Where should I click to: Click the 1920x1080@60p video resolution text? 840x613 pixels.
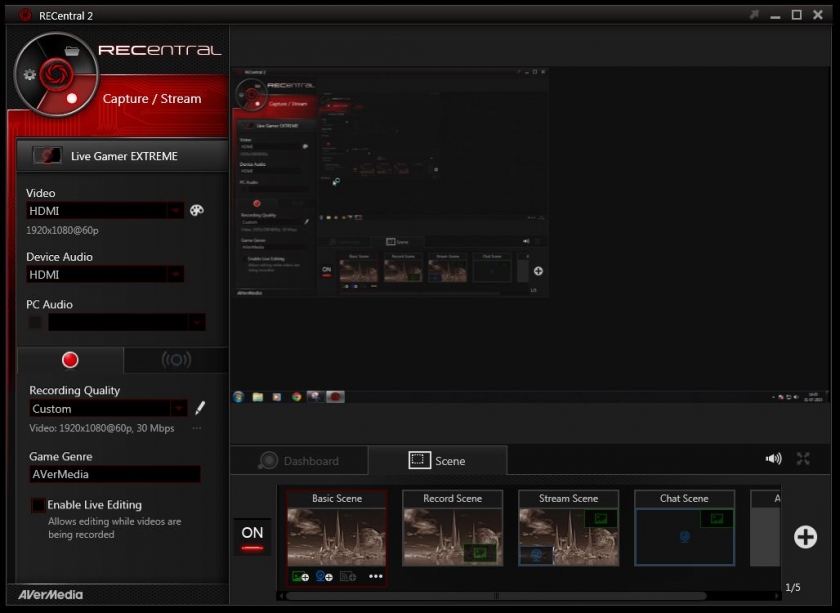tap(62, 230)
